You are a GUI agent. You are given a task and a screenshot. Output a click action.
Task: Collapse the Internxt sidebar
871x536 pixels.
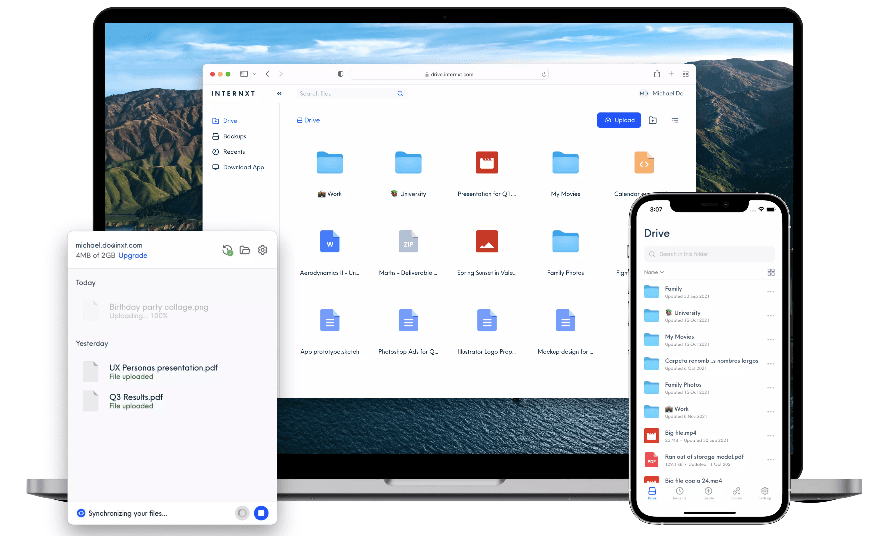(x=279, y=93)
